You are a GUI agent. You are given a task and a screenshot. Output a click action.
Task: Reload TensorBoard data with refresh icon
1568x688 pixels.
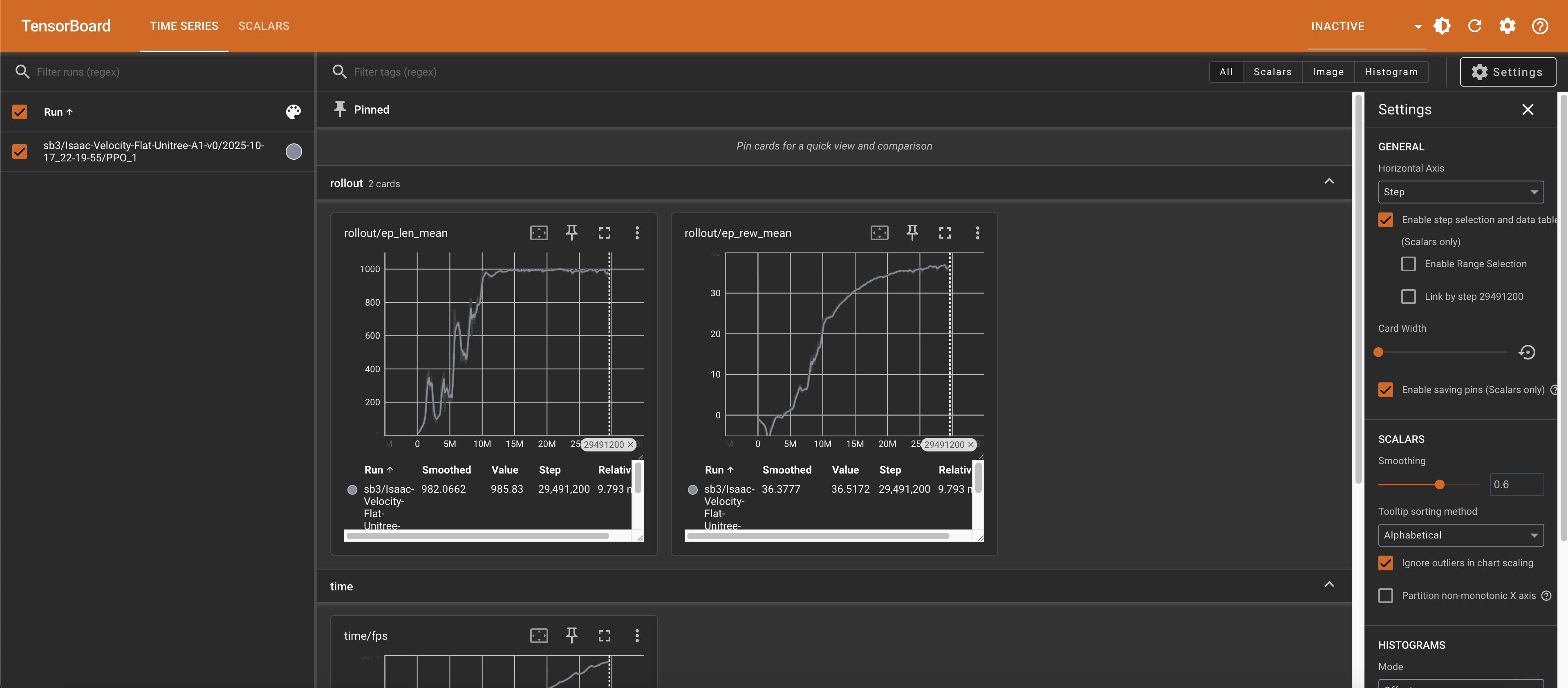coord(1474,26)
